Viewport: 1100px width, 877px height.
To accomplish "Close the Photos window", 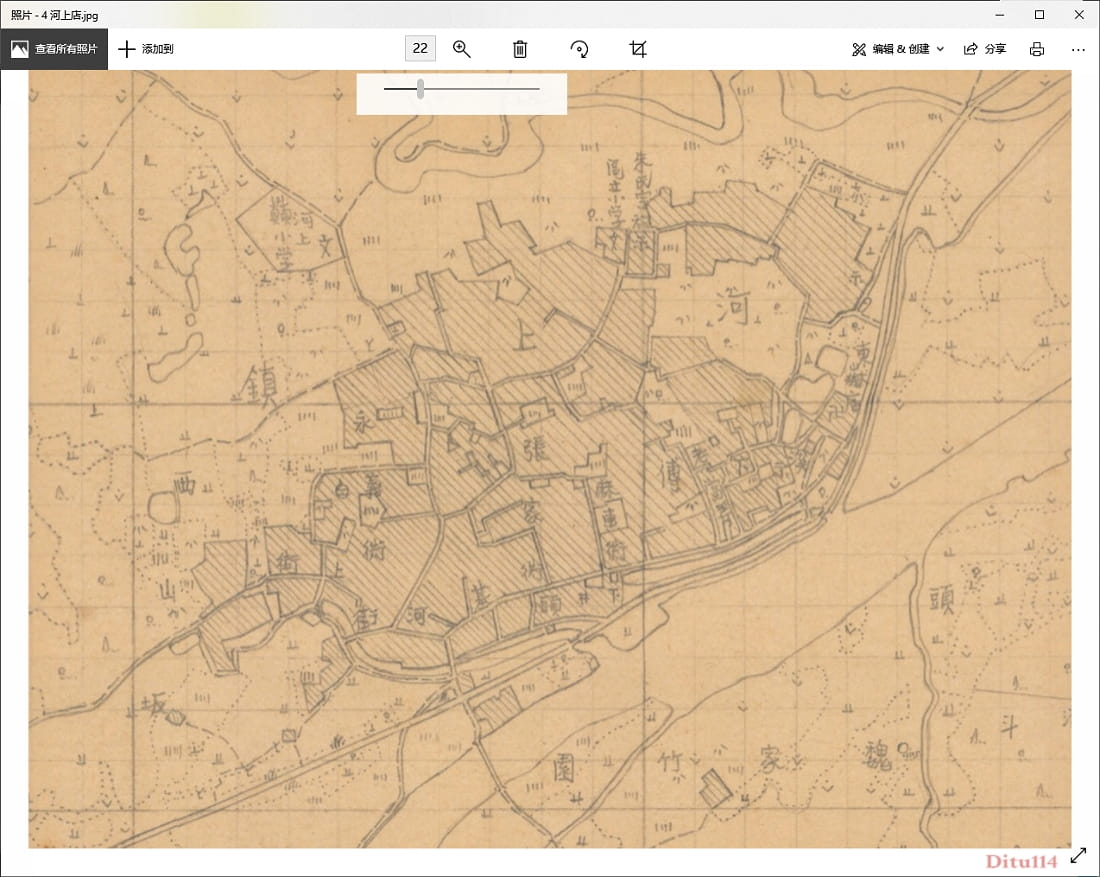I will pyautogui.click(x=1078, y=14).
